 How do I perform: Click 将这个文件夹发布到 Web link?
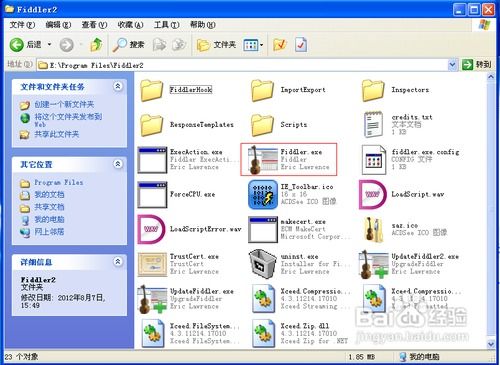click(x=68, y=120)
